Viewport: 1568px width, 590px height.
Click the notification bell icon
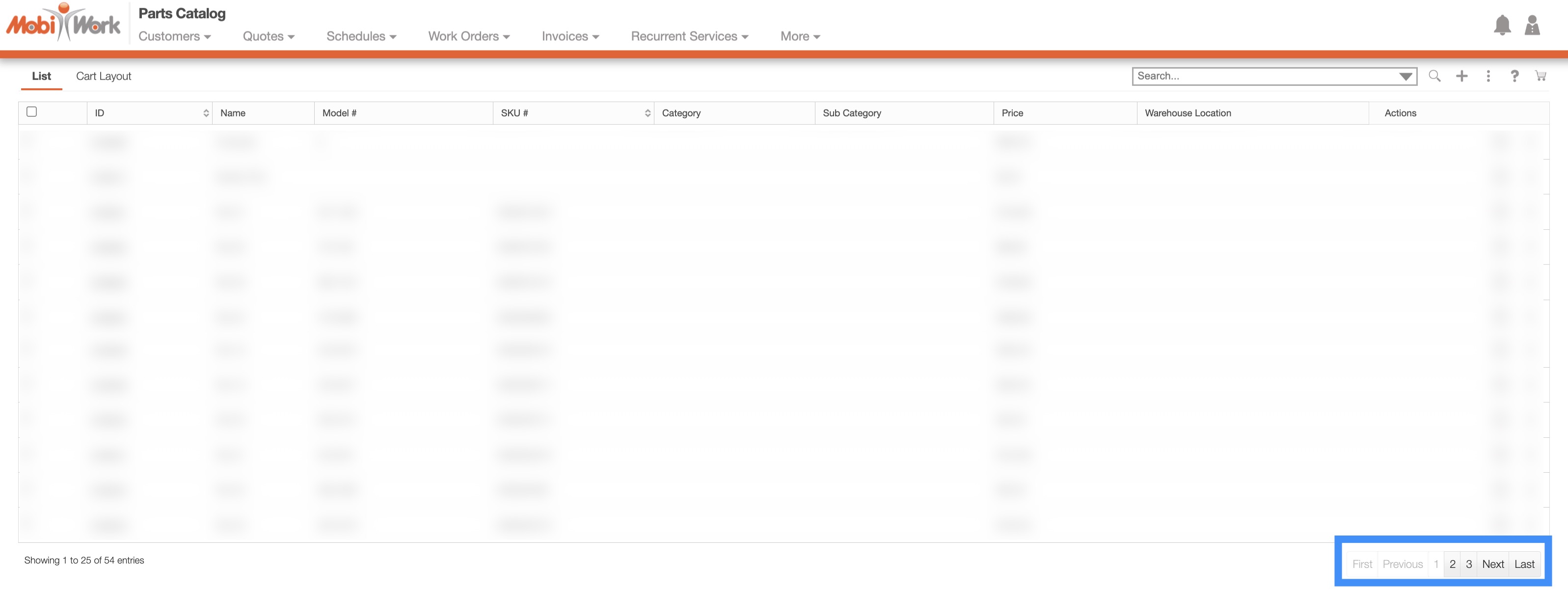pyautogui.click(x=1502, y=25)
